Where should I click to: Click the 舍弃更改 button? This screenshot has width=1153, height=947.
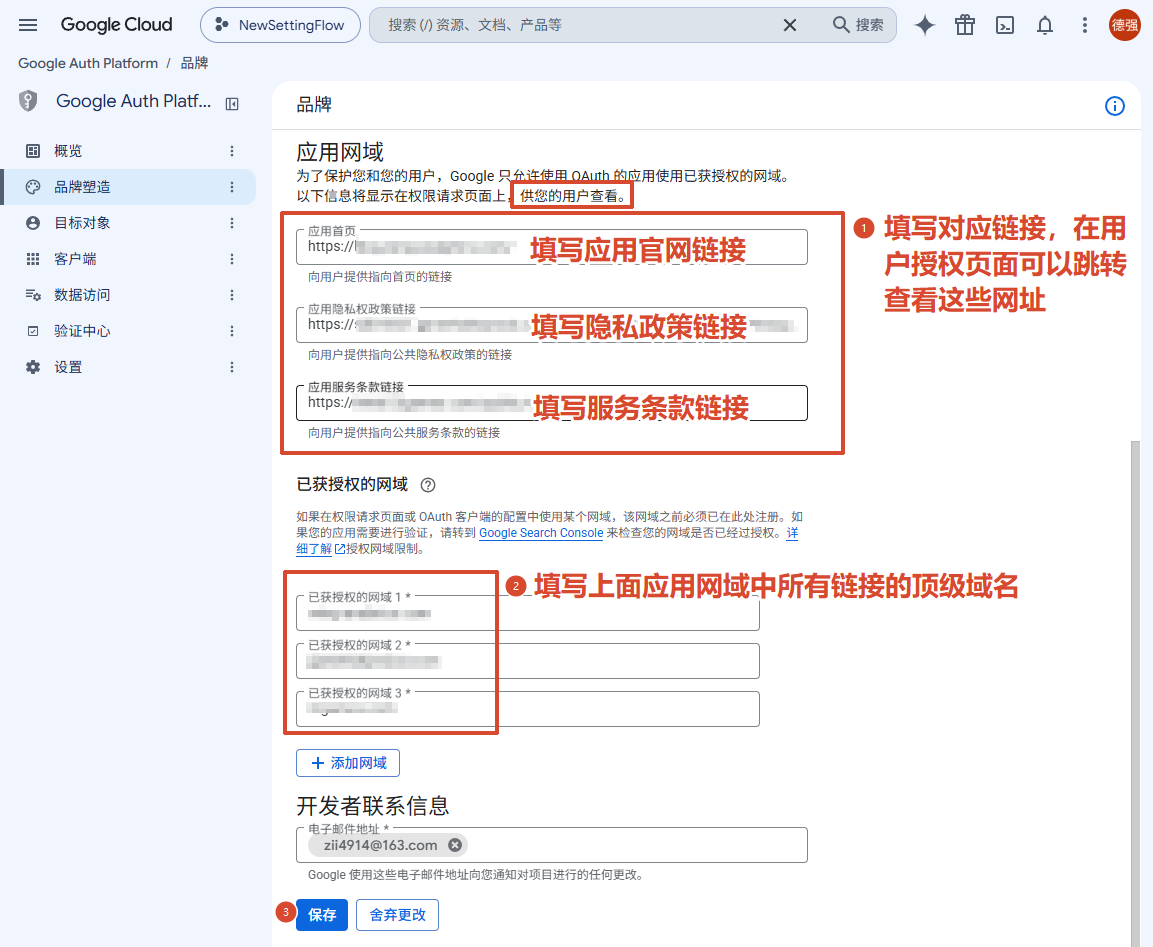(397, 915)
